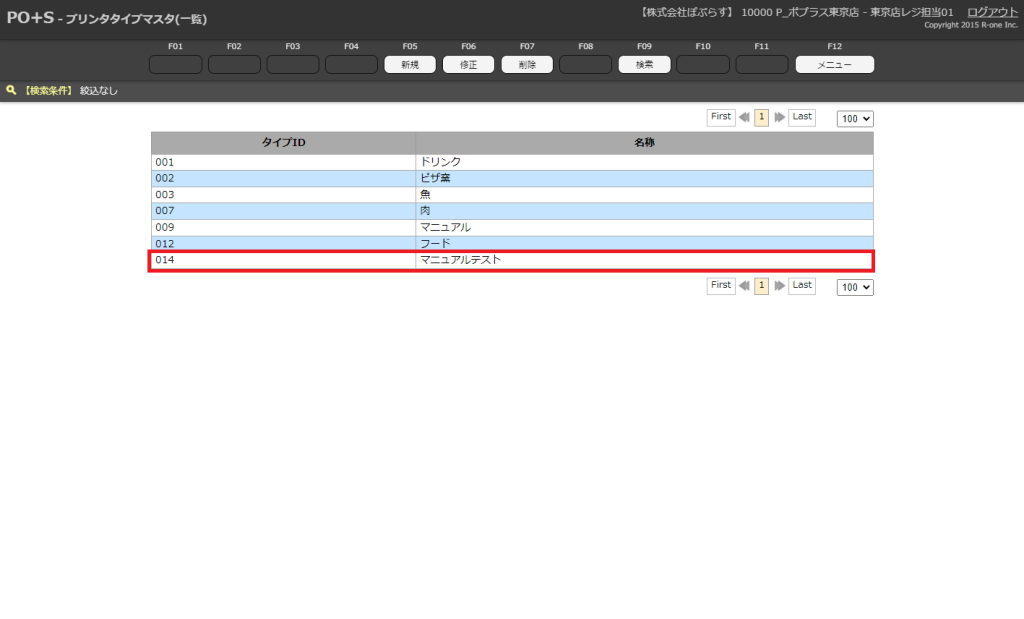Go to previous page using top left arrow

[744, 118]
